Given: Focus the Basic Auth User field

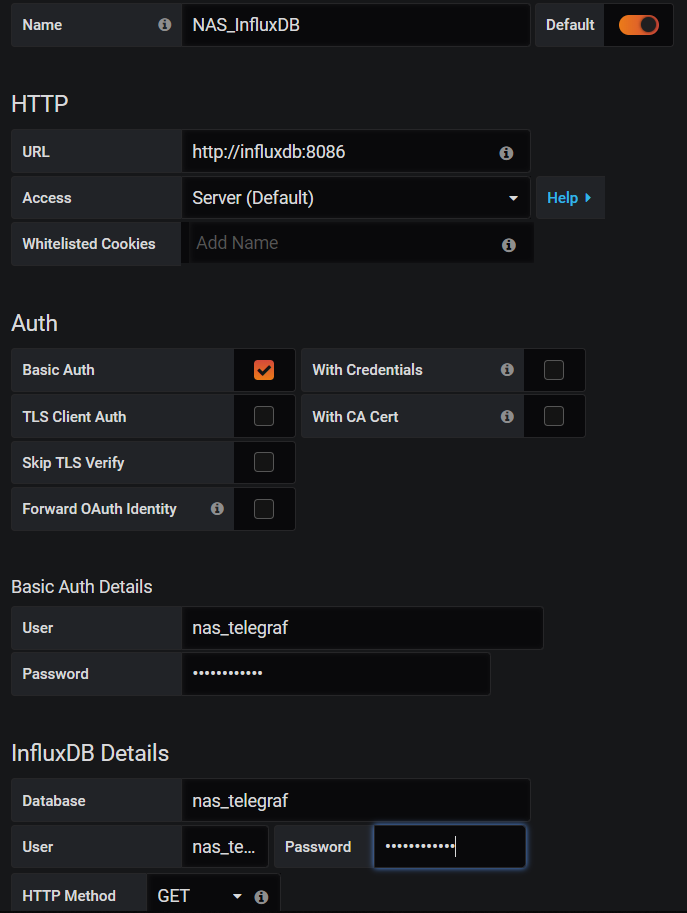Looking at the screenshot, I should tap(362, 628).
